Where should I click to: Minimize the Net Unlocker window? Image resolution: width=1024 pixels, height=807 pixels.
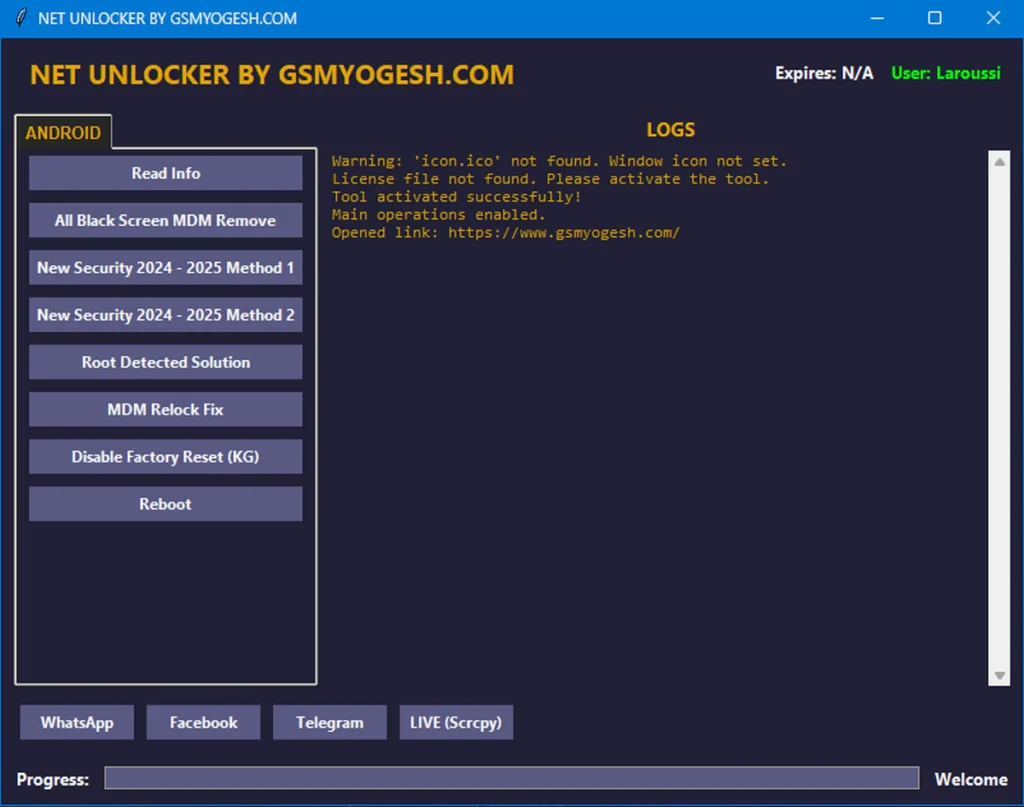click(x=877, y=18)
